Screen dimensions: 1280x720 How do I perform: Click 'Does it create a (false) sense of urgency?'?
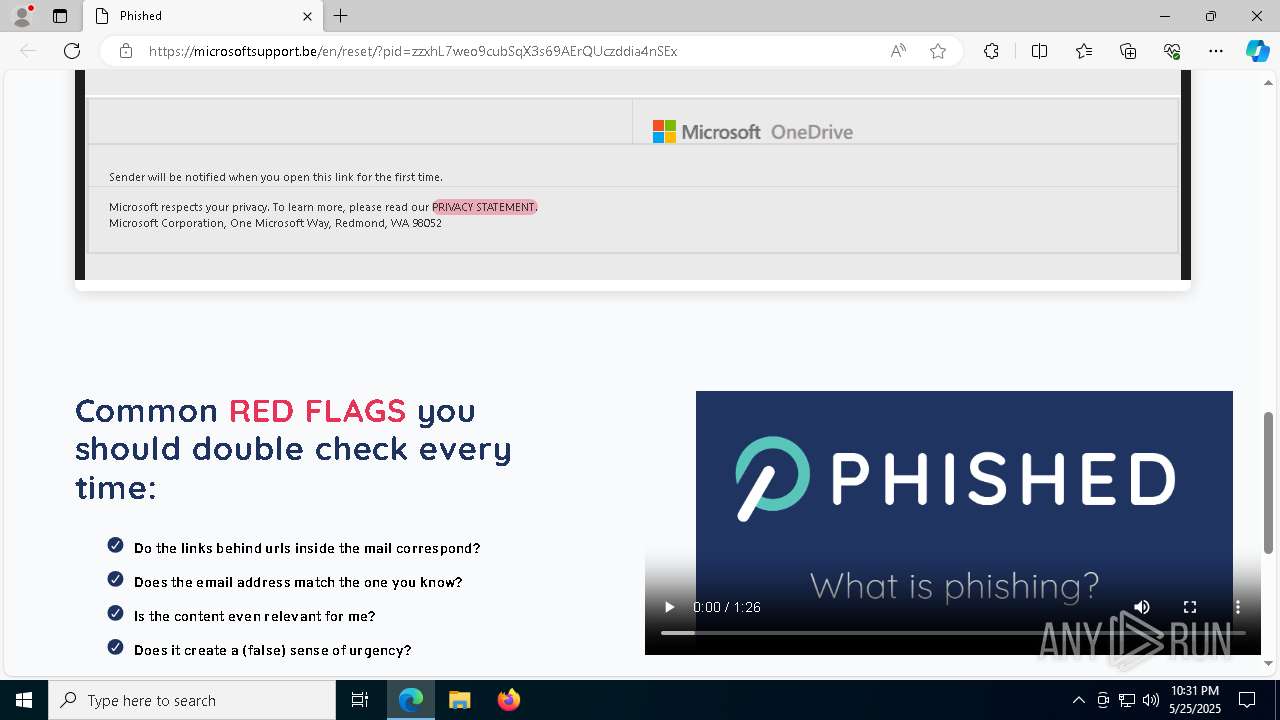click(273, 650)
